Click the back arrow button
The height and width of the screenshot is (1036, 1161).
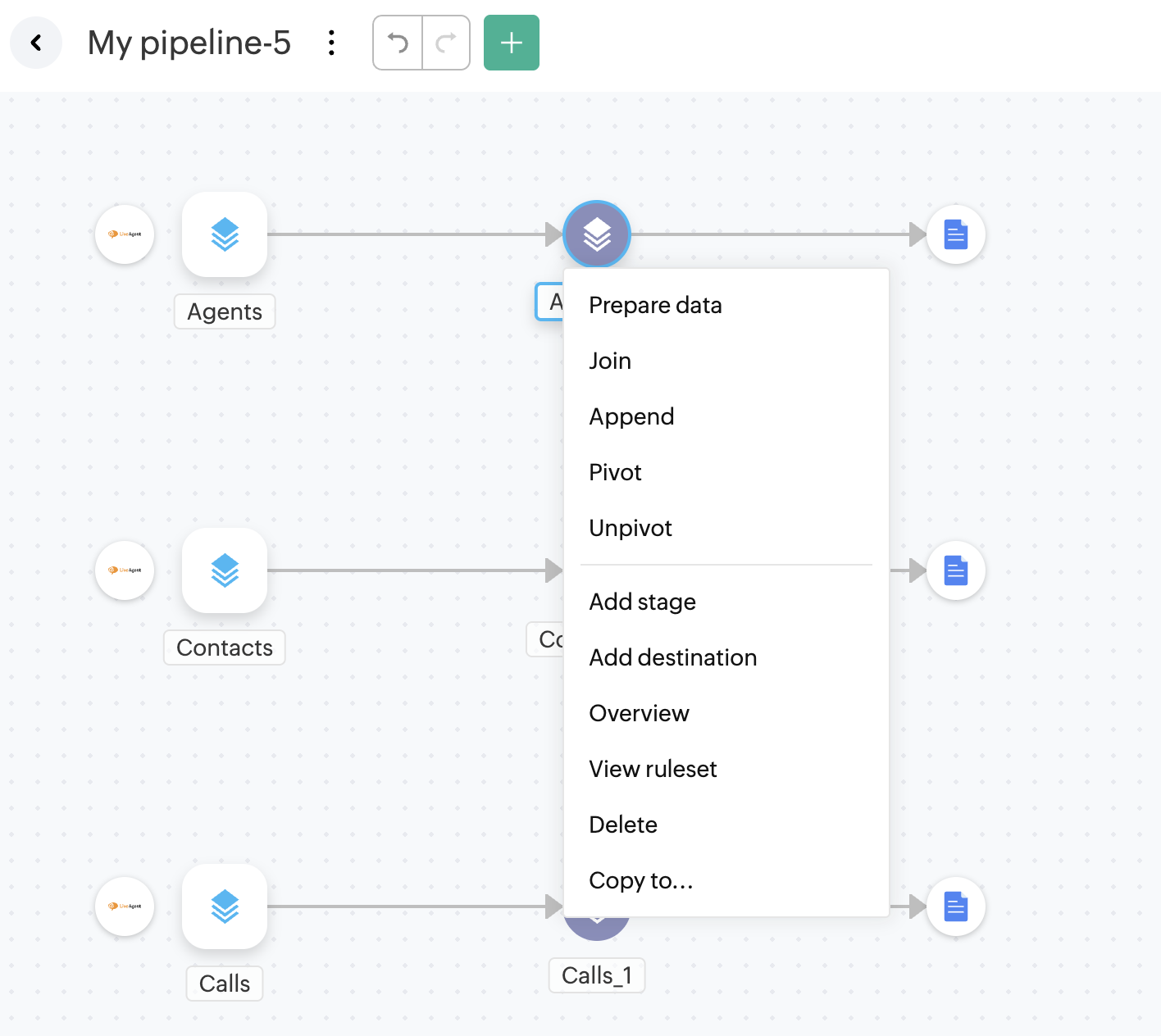point(36,43)
